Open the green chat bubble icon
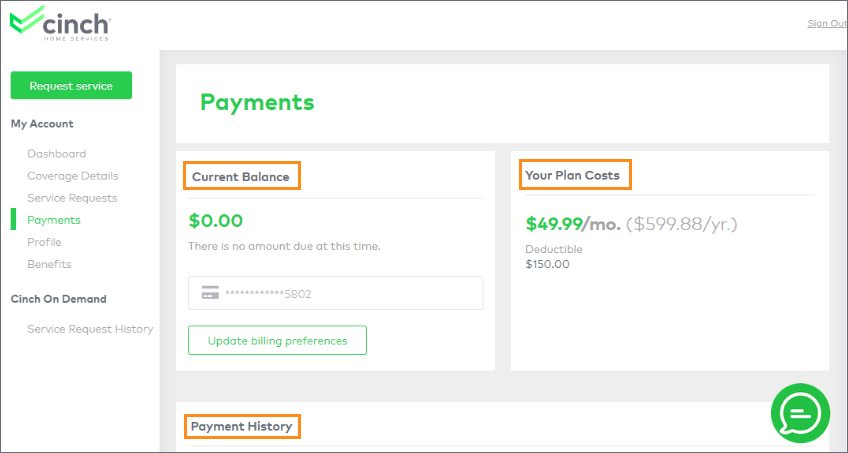Image resolution: width=848 pixels, height=453 pixels. [x=800, y=413]
